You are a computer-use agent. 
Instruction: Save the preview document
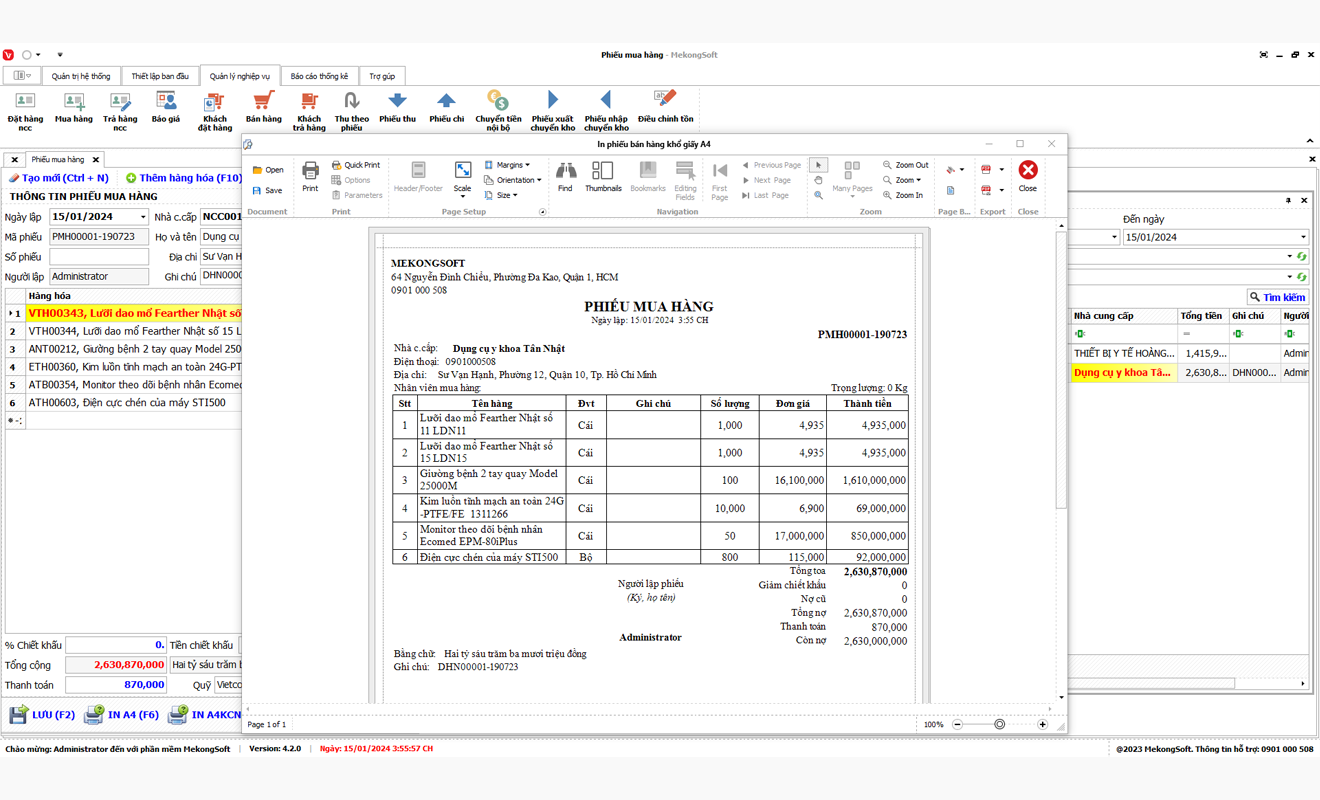pos(268,190)
